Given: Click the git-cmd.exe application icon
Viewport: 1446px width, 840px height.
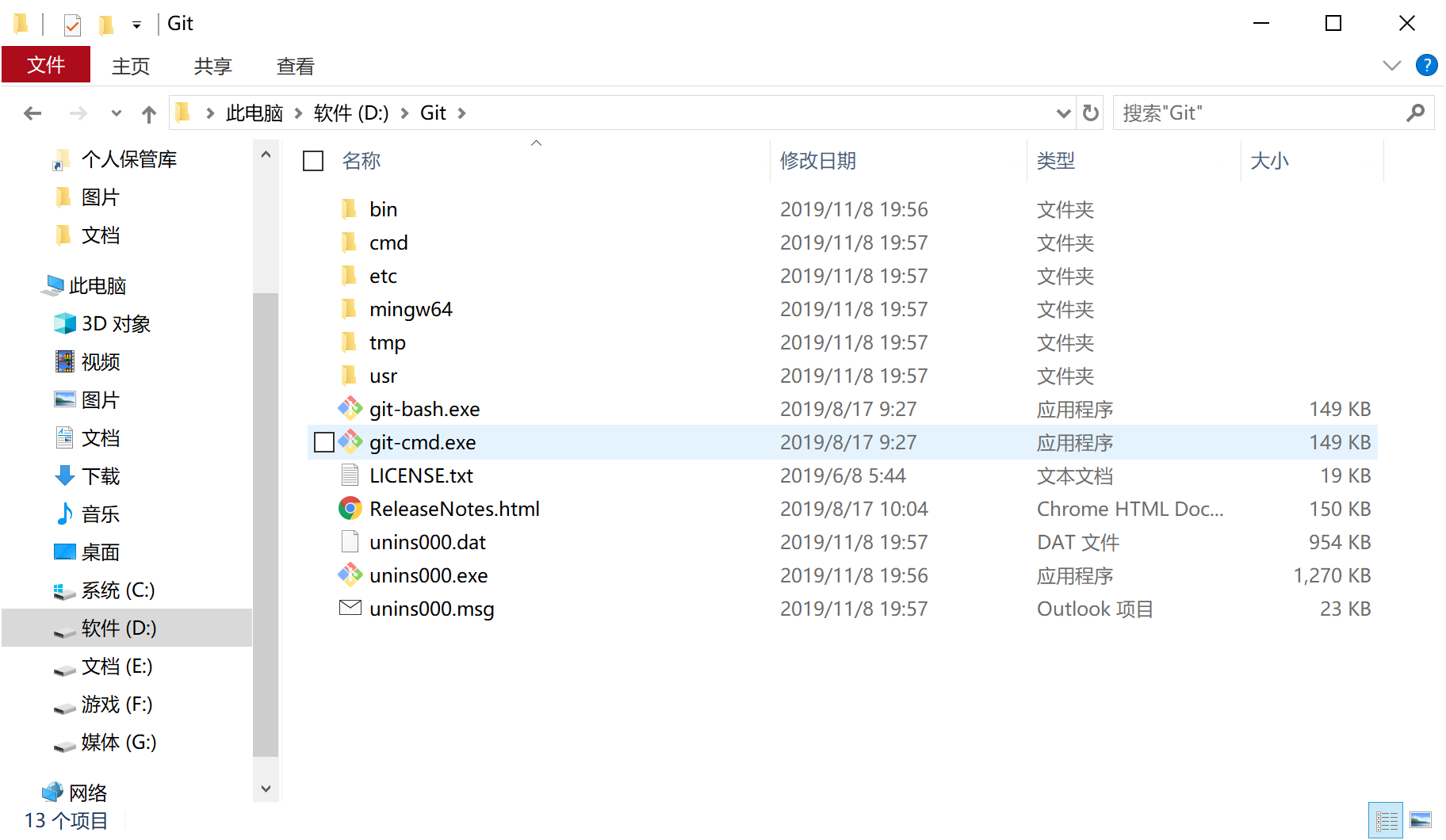Looking at the screenshot, I should [350, 442].
